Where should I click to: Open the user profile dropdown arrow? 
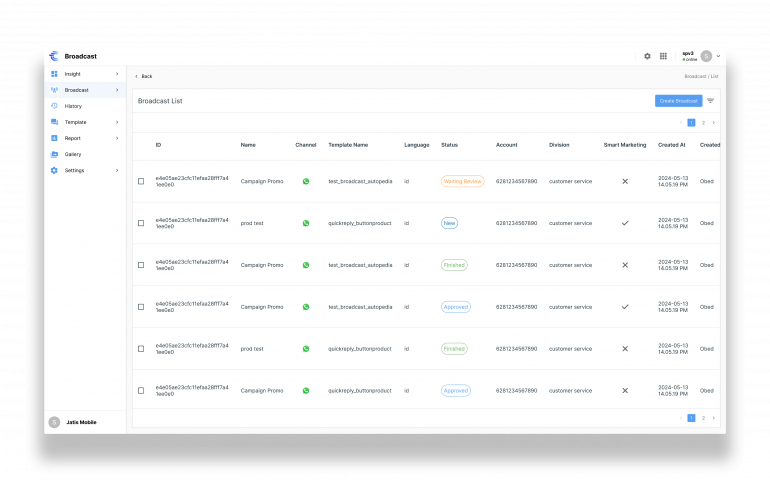click(718, 56)
